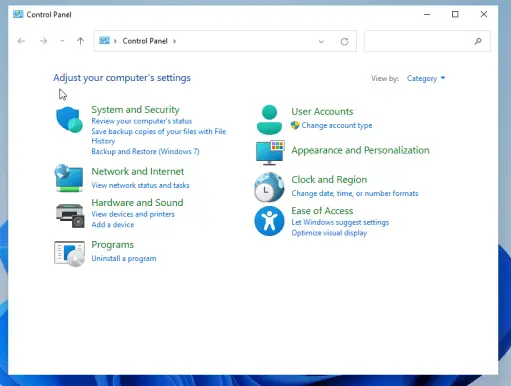Click Optimize visual display link

(x=329, y=233)
